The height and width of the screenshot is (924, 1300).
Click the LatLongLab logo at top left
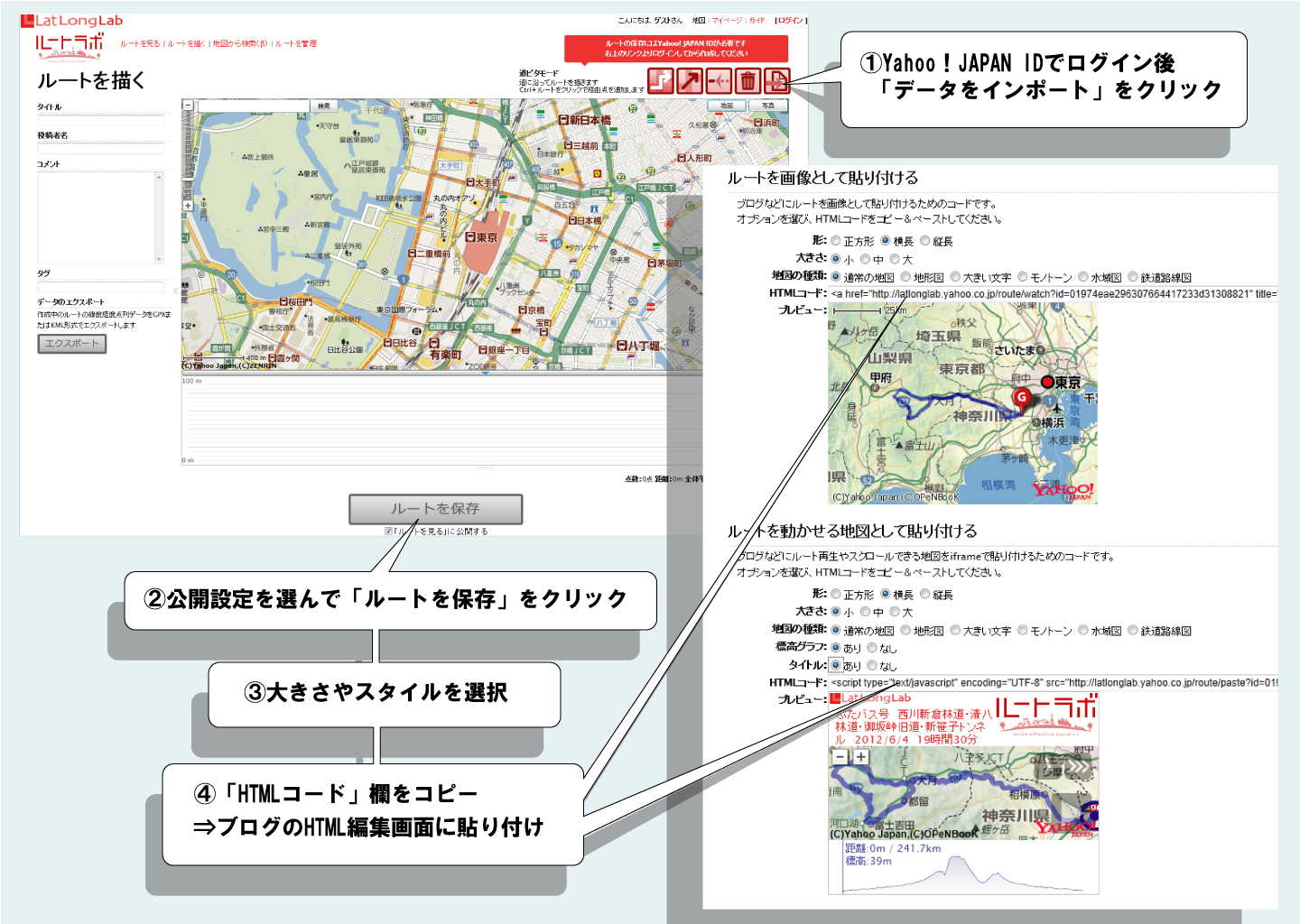(x=71, y=21)
